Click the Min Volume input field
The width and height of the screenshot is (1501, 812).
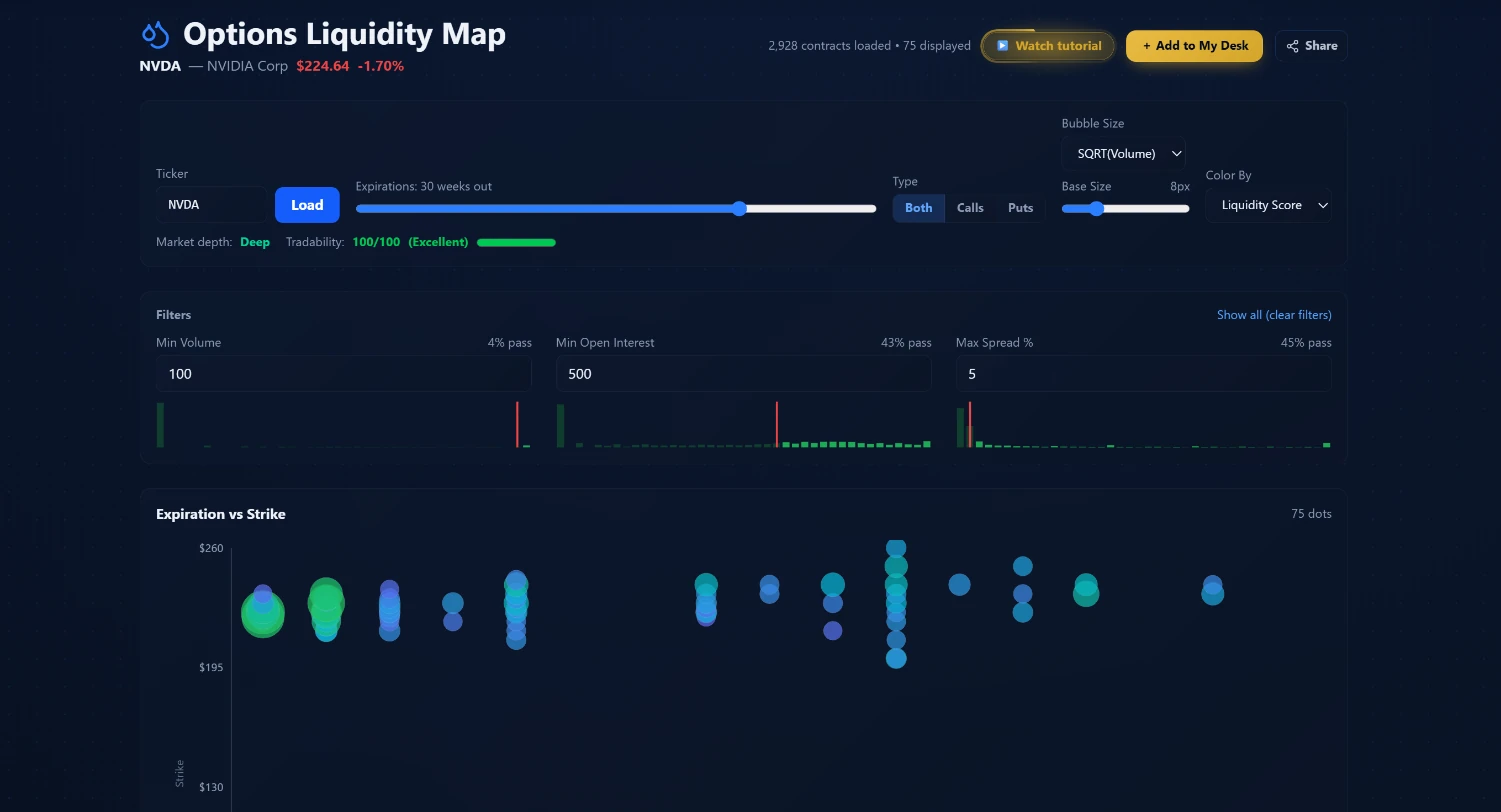[344, 374]
